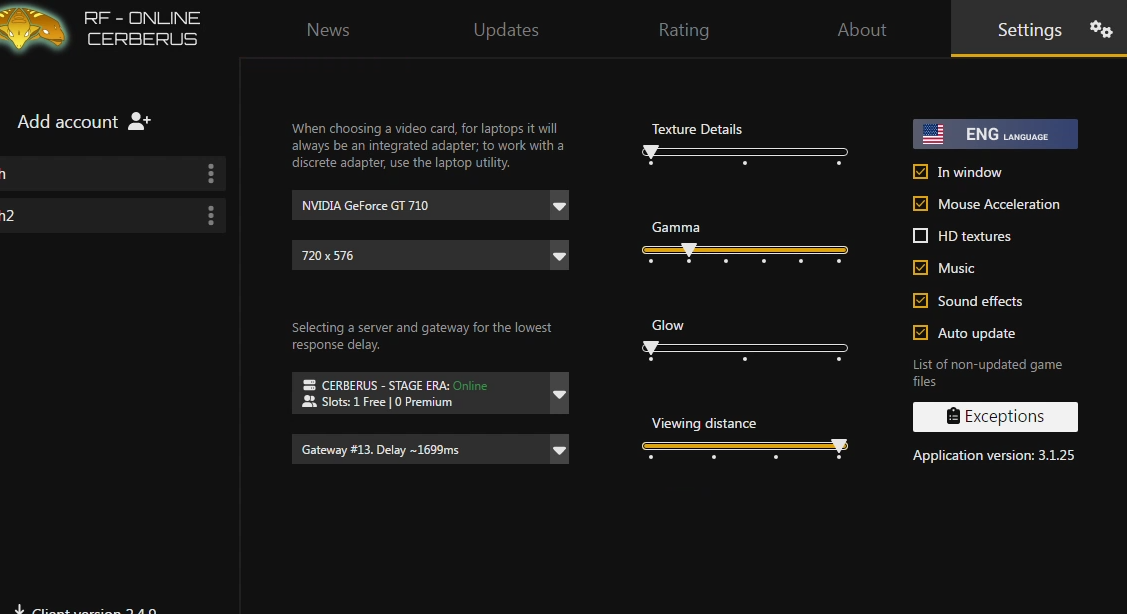Click the RF Online Cerberus logo

(x=34, y=28)
